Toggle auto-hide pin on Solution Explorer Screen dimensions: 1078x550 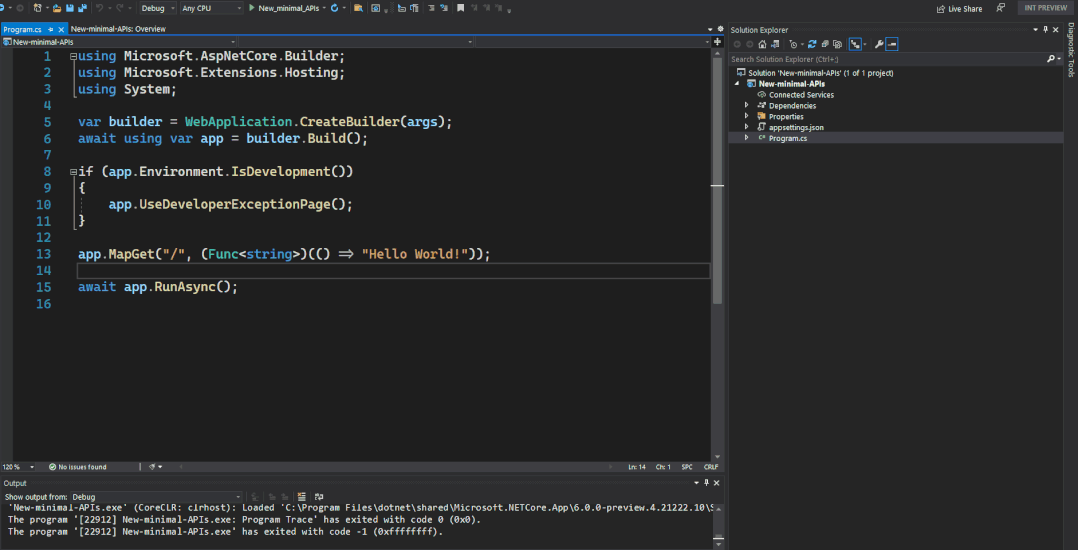[1046, 30]
